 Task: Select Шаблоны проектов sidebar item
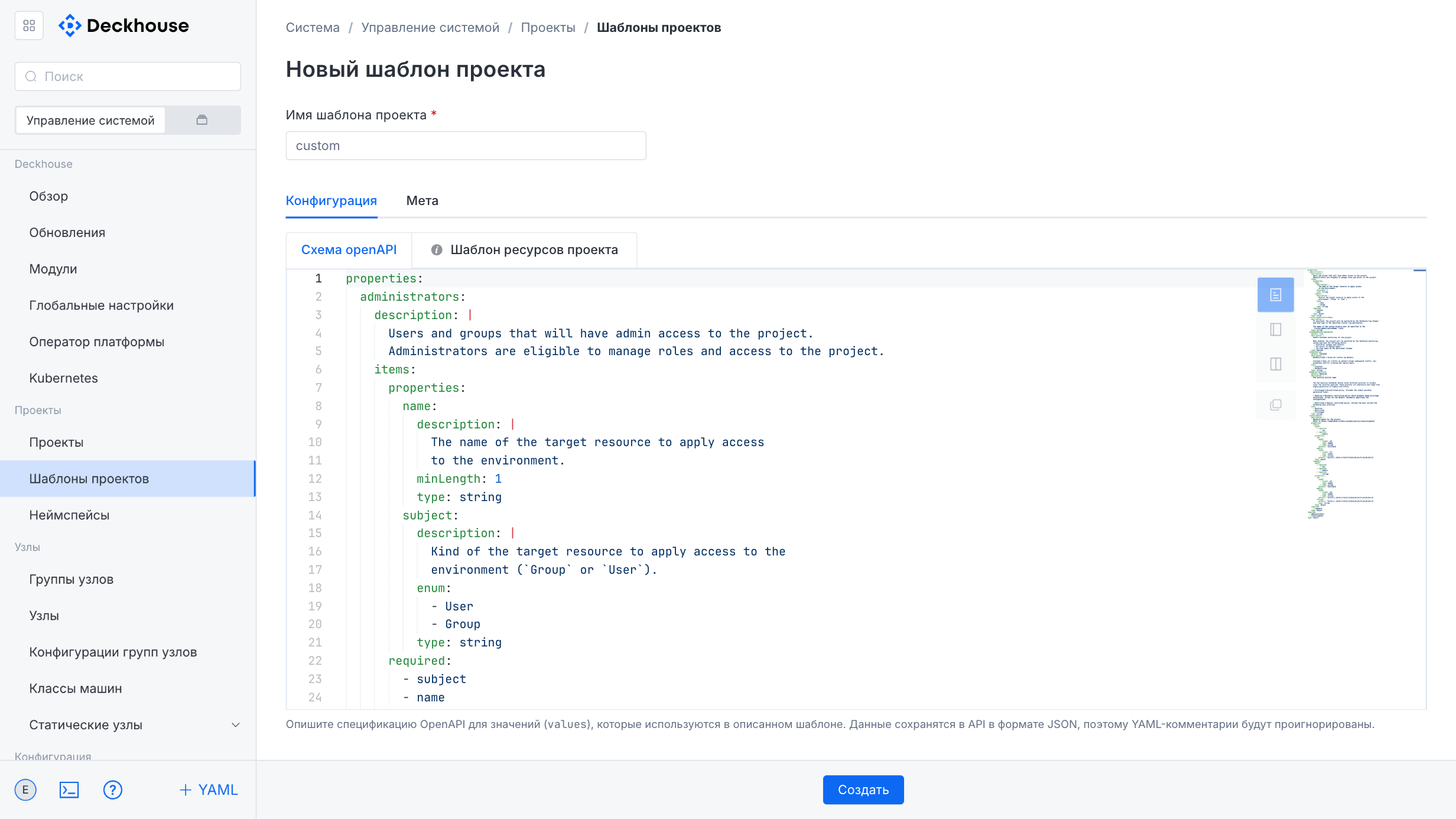coord(128,479)
